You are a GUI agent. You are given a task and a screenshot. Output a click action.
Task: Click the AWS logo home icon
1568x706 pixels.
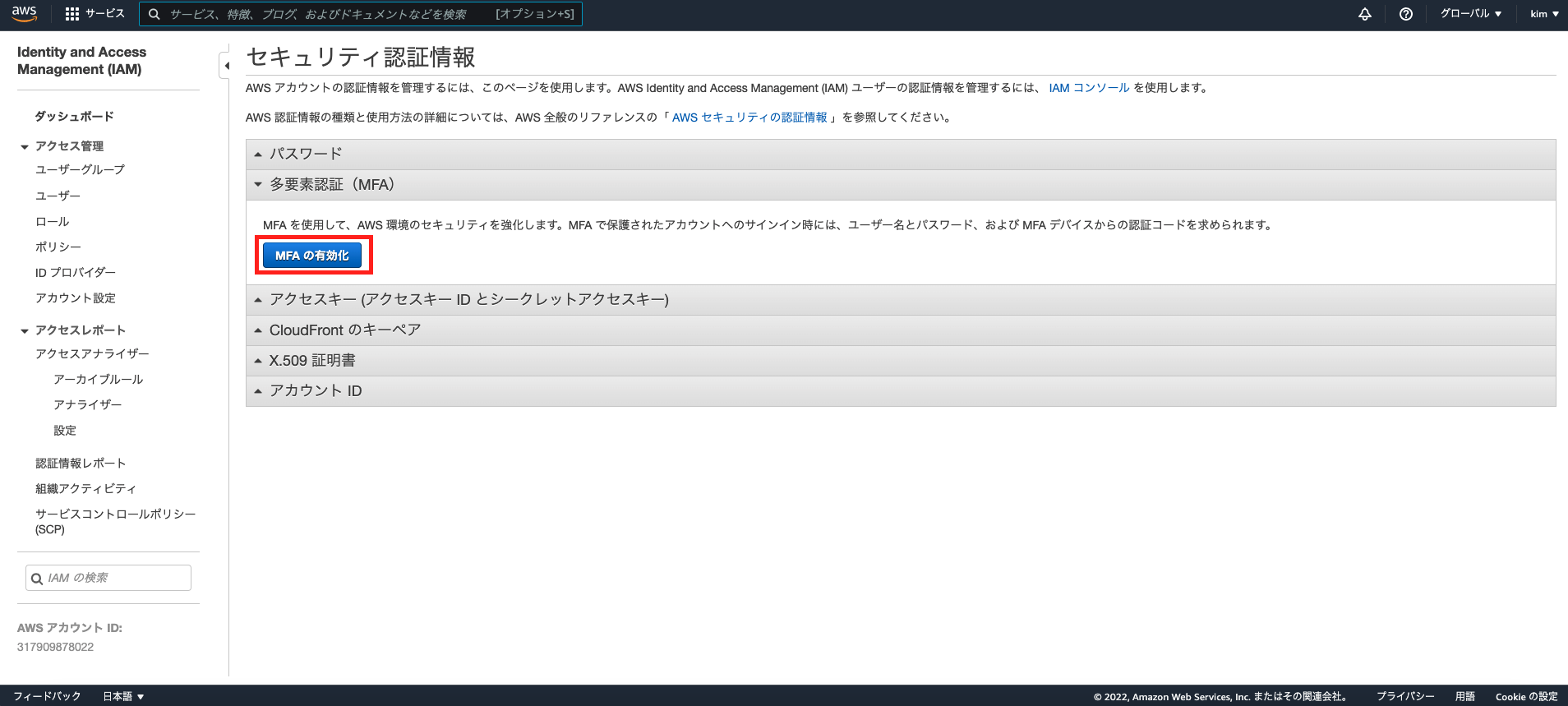click(25, 13)
